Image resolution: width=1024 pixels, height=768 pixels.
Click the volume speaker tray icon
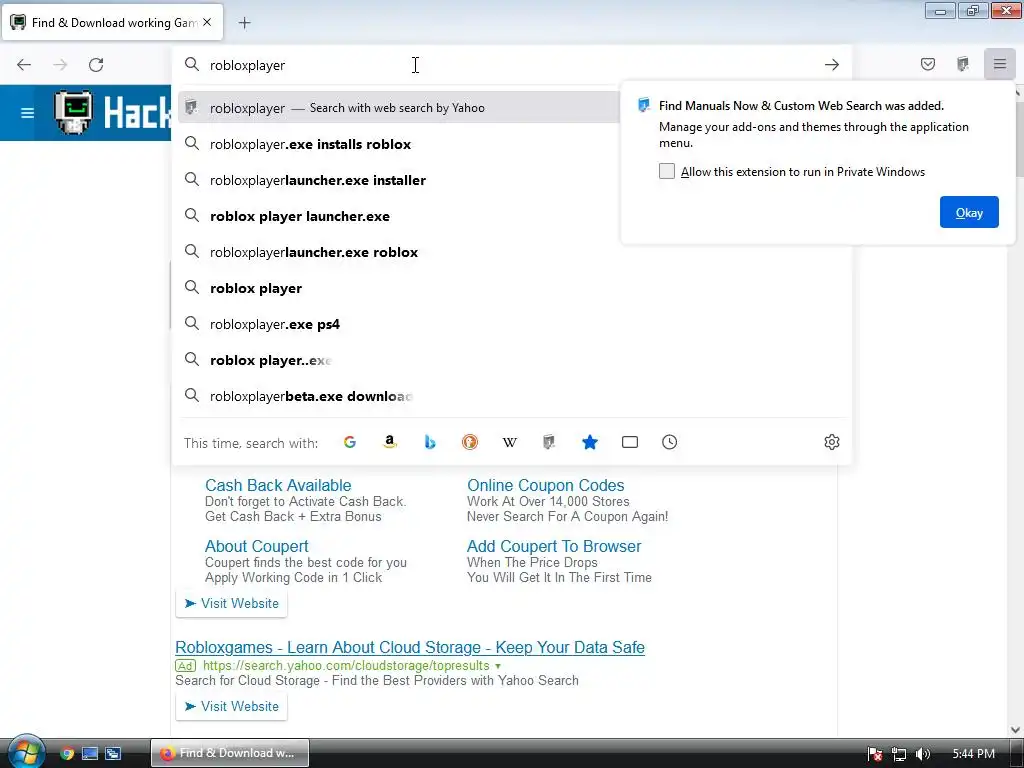tap(922, 754)
